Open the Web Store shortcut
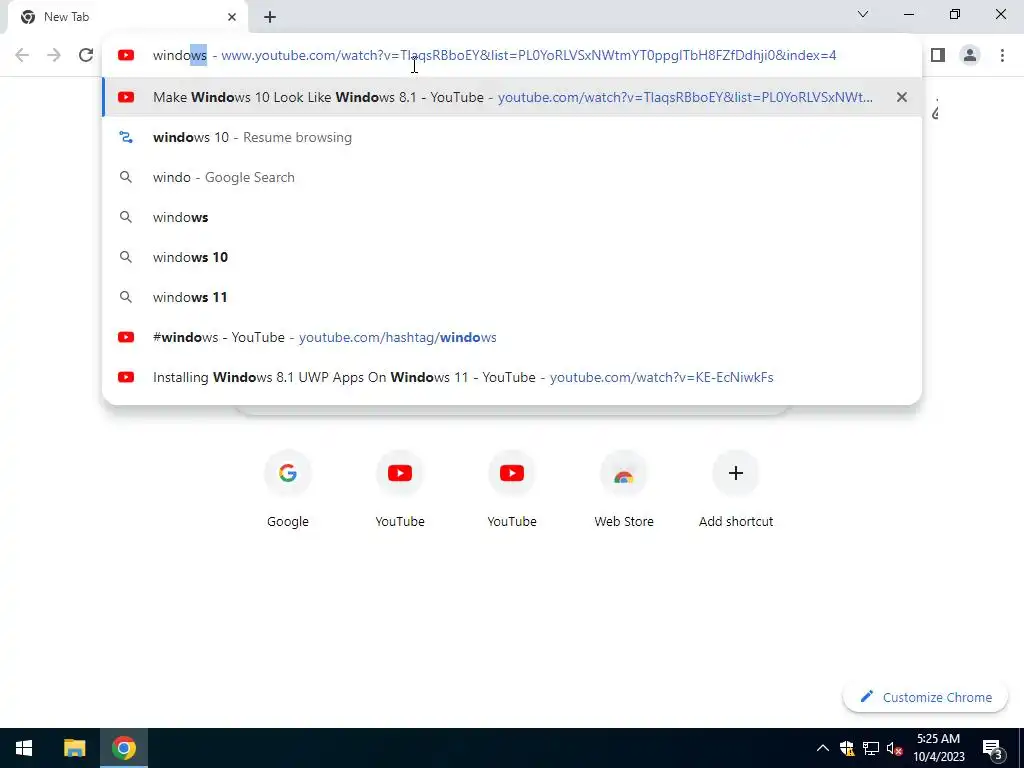 [624, 488]
